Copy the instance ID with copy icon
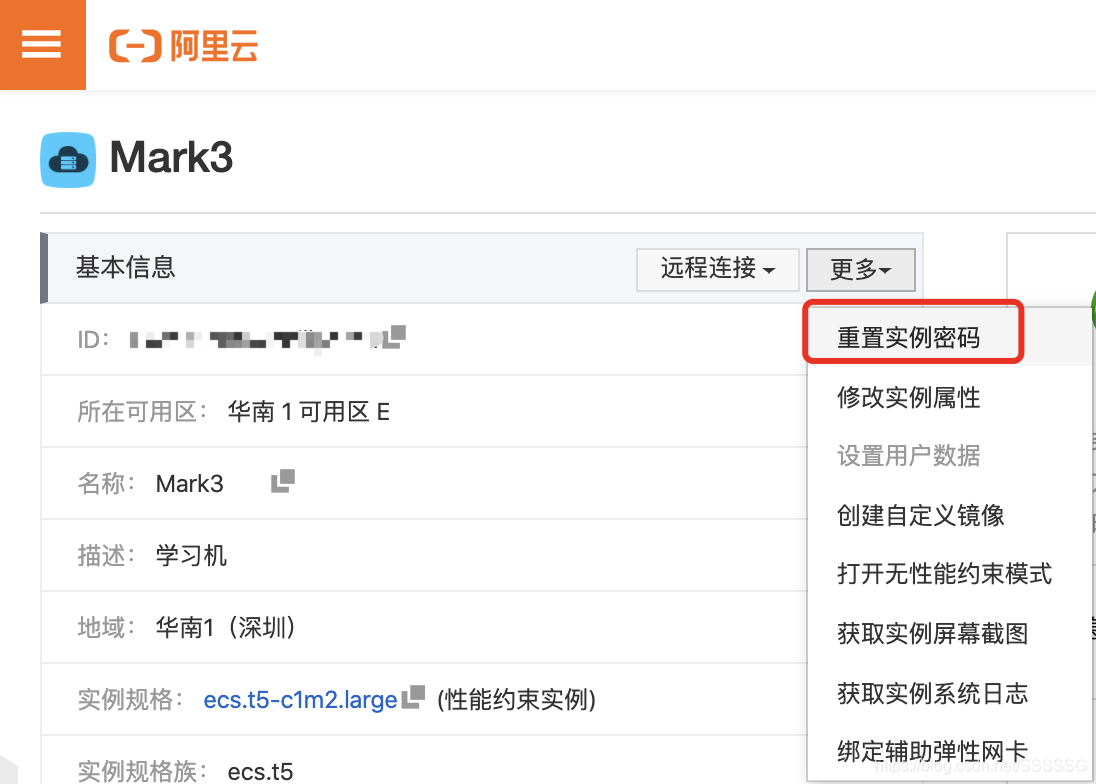Screen dimensions: 1096x784 pos(395,336)
